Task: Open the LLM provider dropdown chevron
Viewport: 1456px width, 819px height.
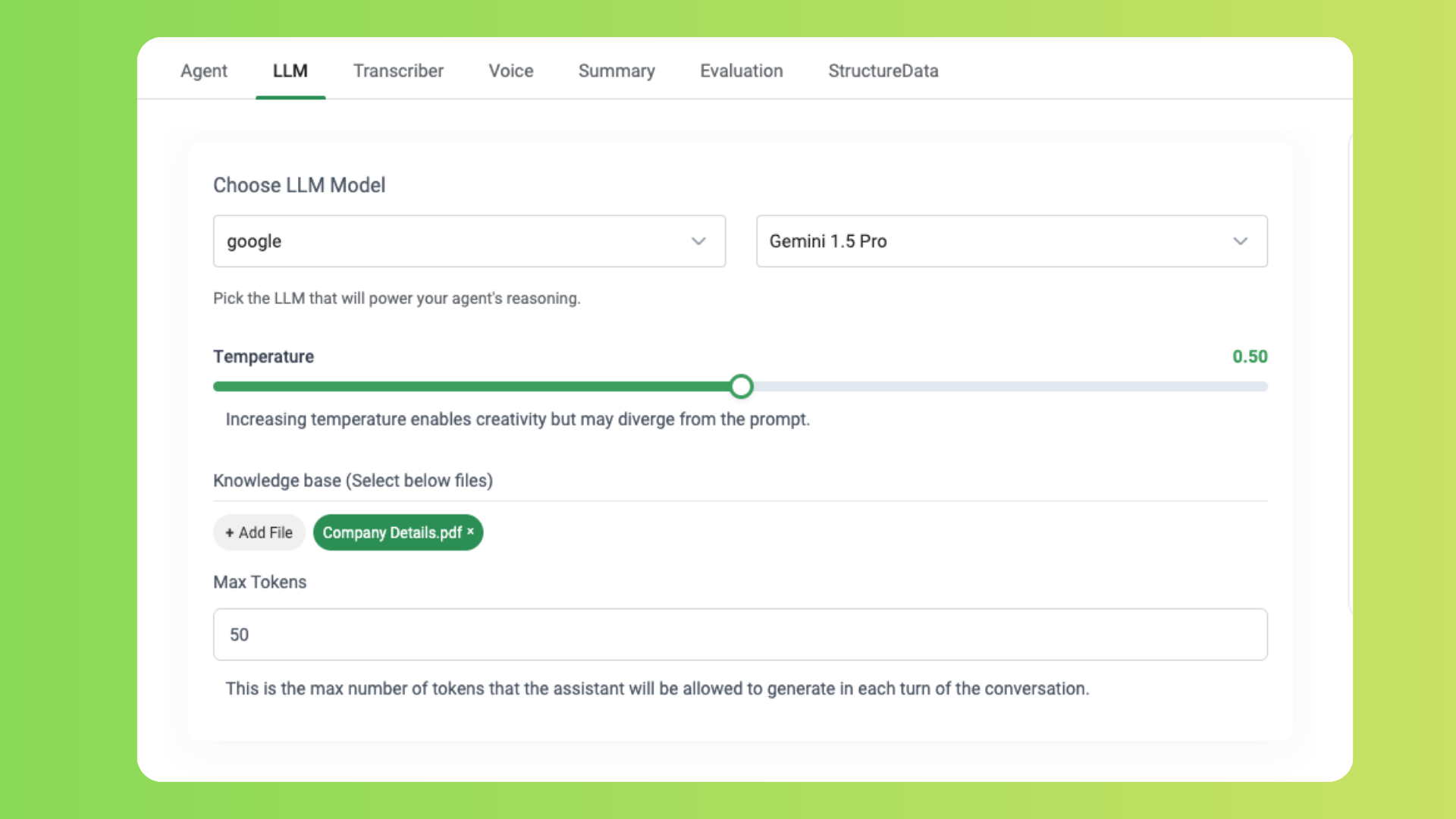Action: [698, 241]
